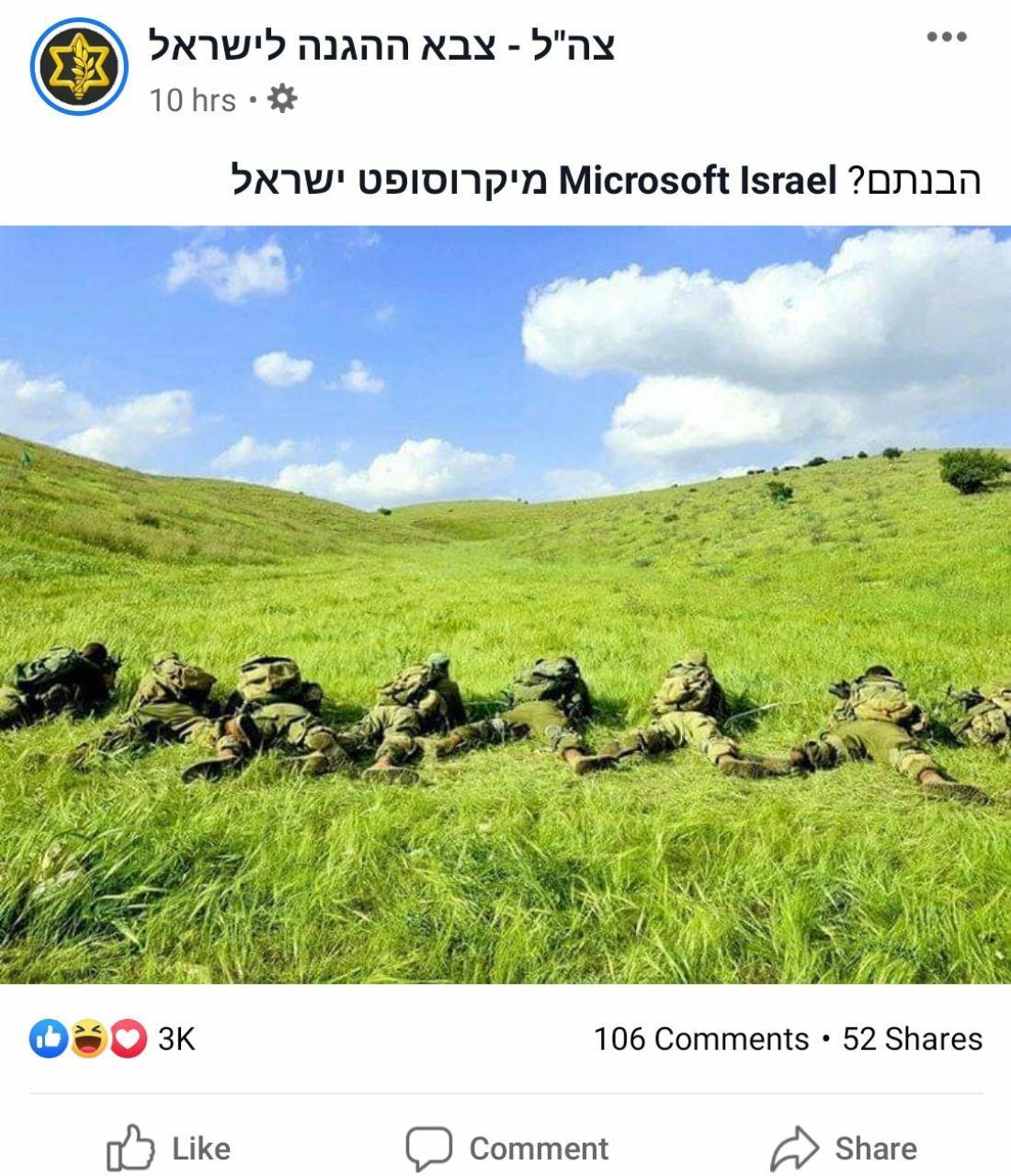Image resolution: width=1011 pixels, height=1176 pixels.
Task: Show who reacted via the 3K count
Action: click(x=176, y=1039)
